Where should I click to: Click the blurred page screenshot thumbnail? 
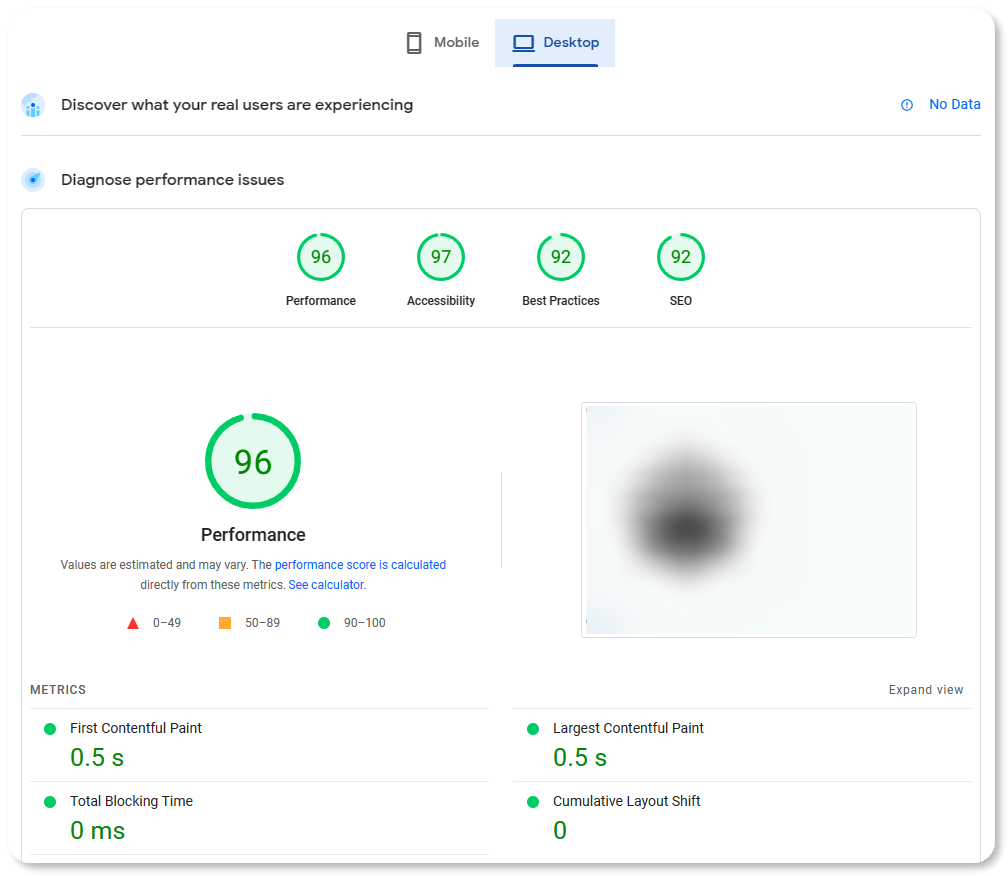coord(749,520)
